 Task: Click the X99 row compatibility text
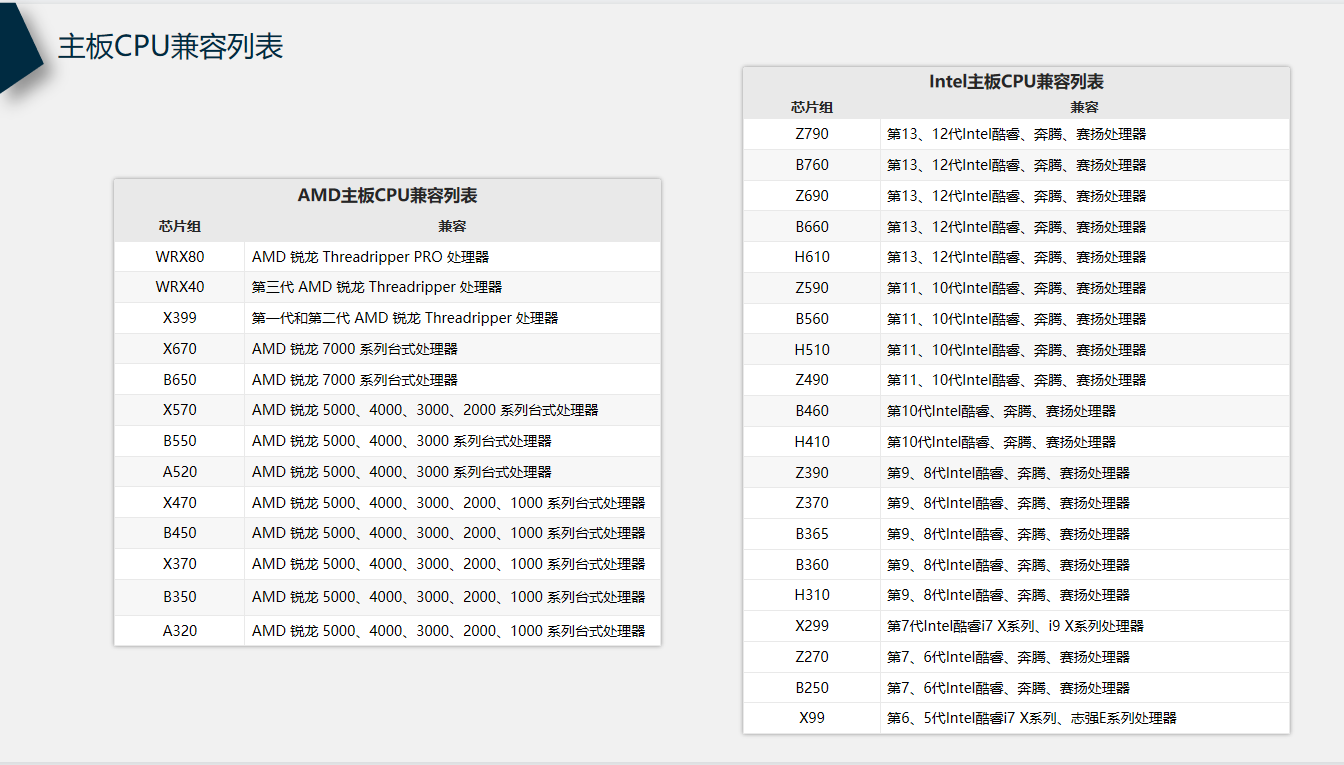(1031, 718)
